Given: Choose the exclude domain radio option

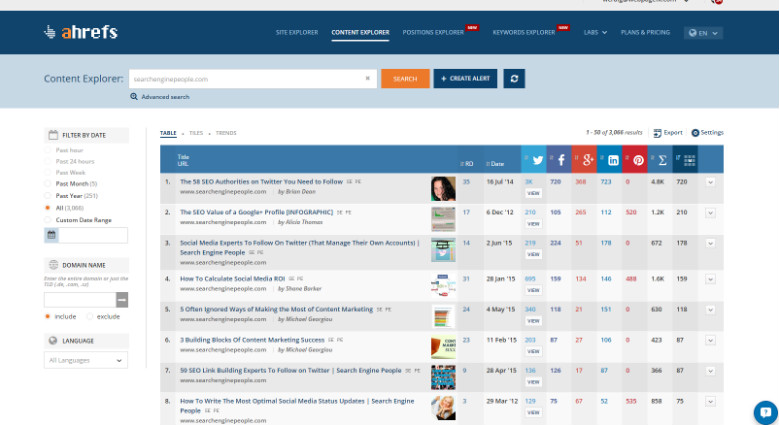Looking at the screenshot, I should click(89, 316).
